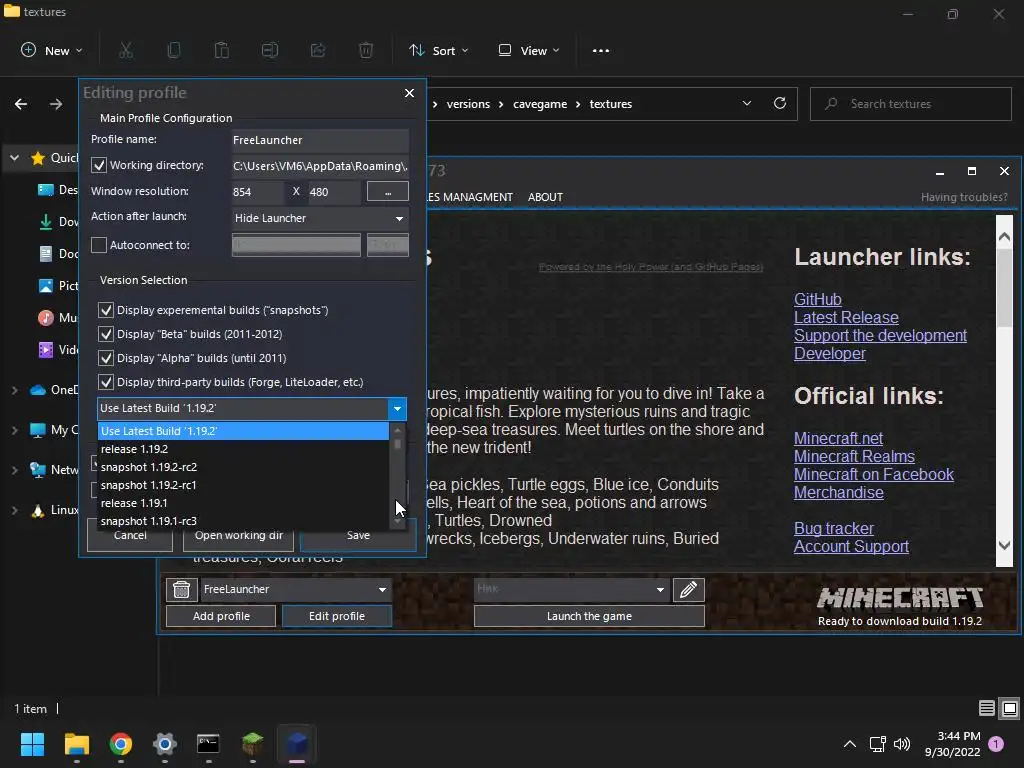Click the Search textures box
Screen dimensions: 1024x768
click(x=910, y=104)
